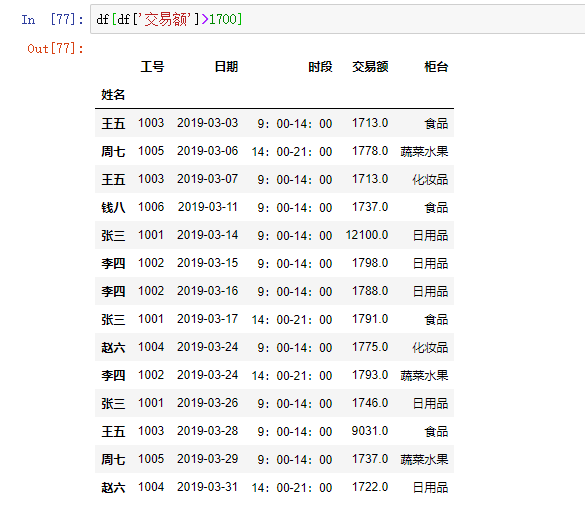This screenshot has height=510, width=585.
Task: Click 蔬菜水果 in the 2019-03-29 row
Action: coord(424,459)
